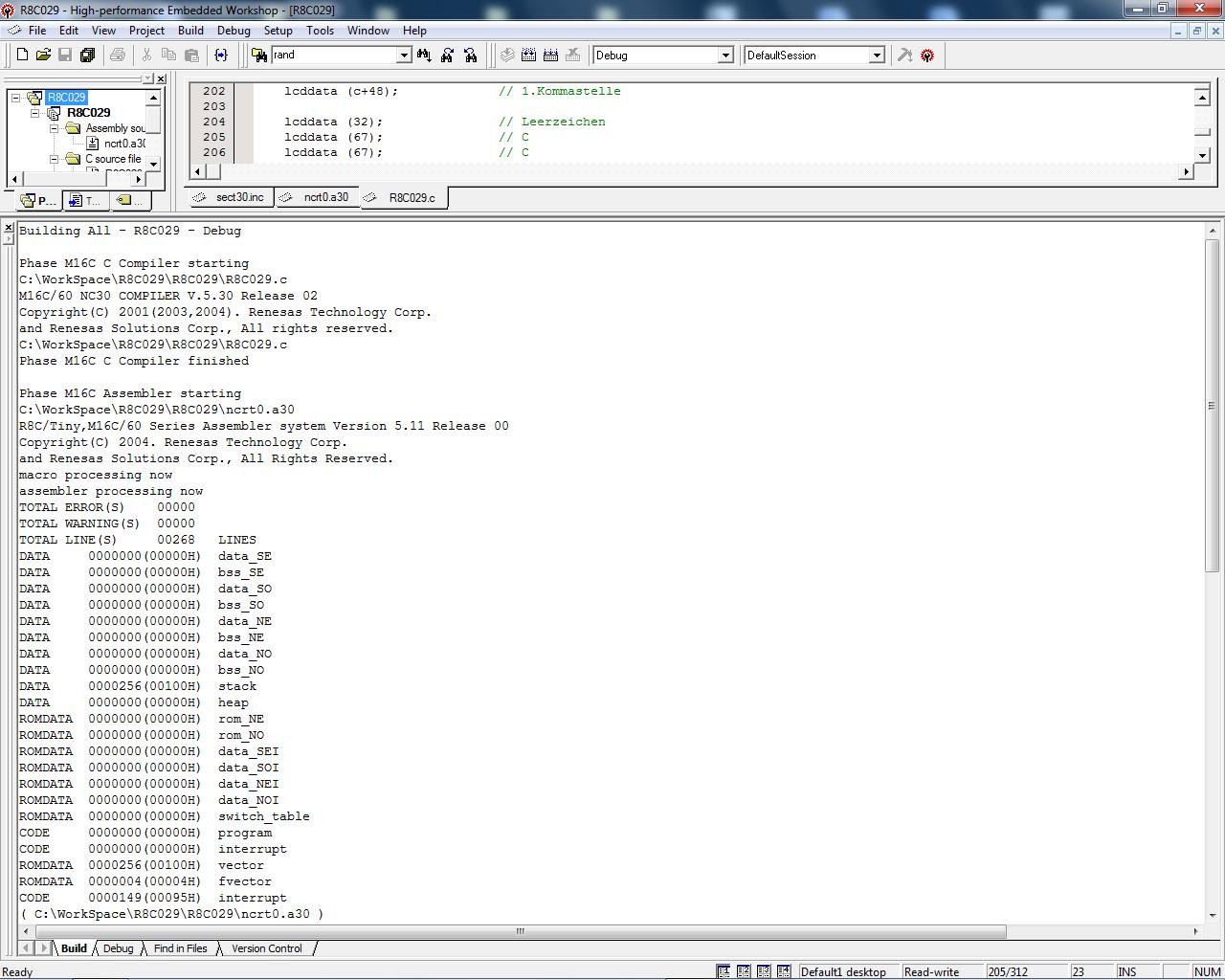
Task: Click the editor scroll-down arrow
Action: tap(1202, 156)
